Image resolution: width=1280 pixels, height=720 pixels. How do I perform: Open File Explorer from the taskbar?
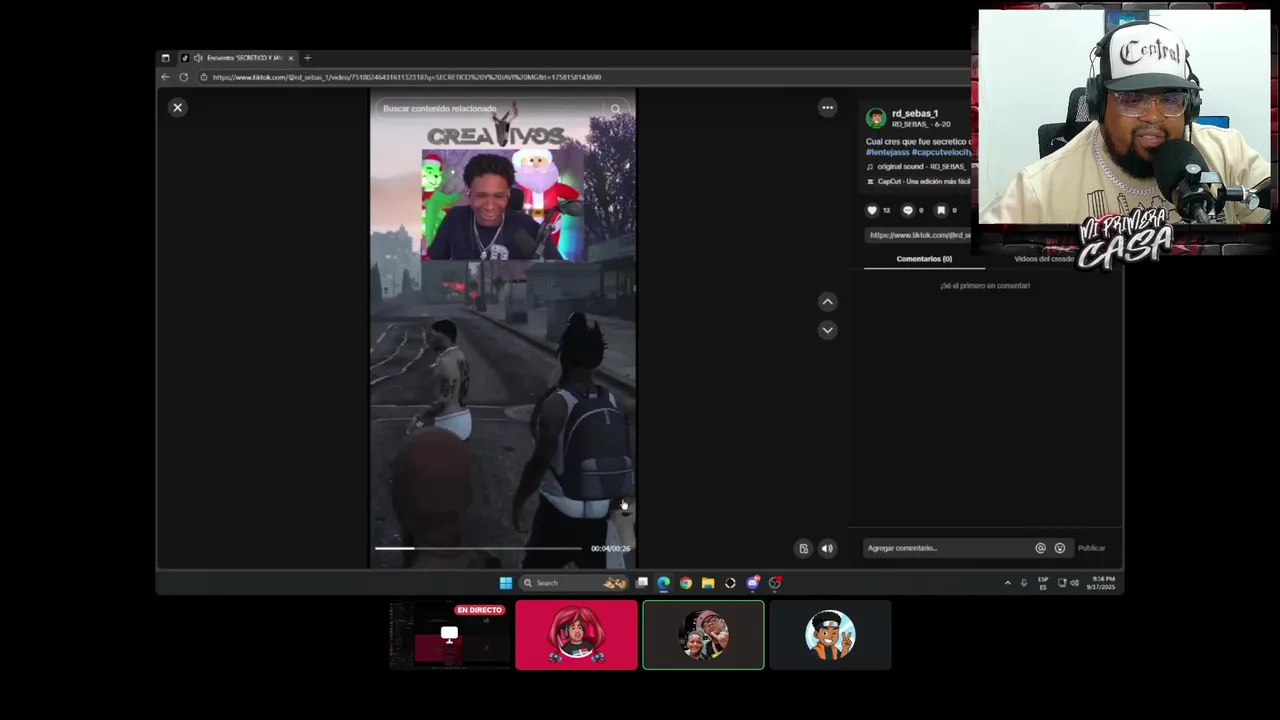point(708,583)
